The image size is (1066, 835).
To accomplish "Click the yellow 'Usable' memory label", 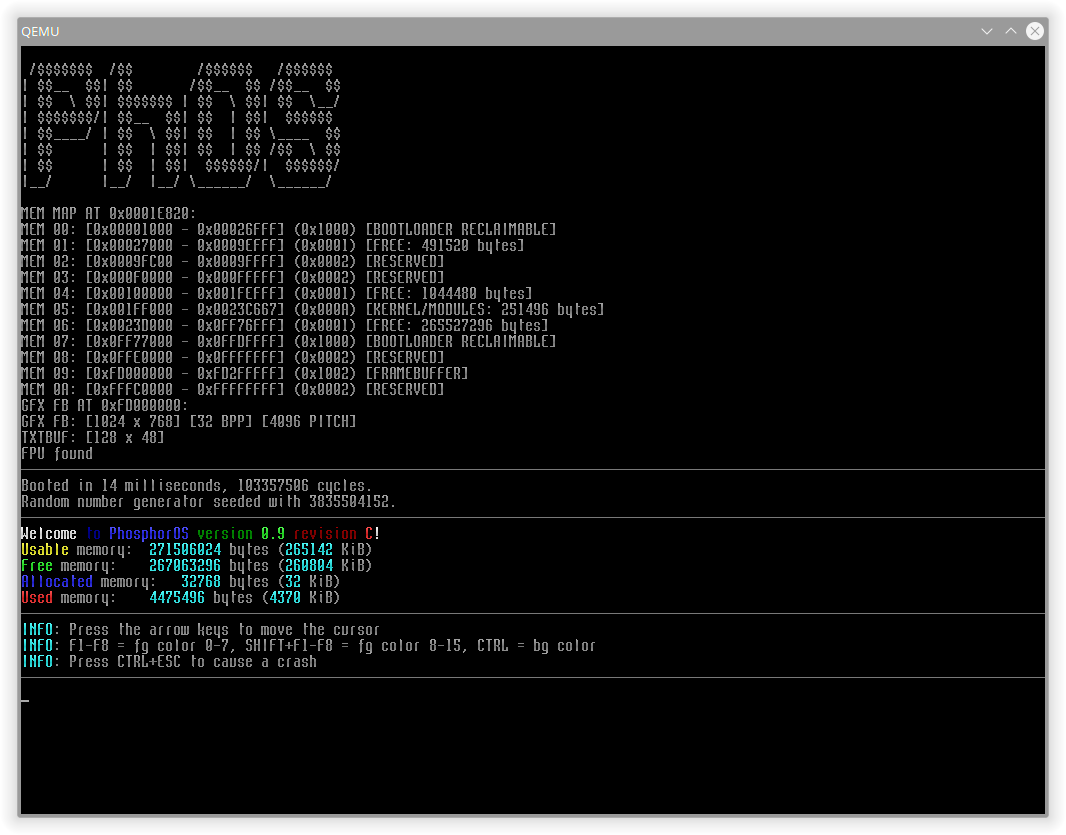I will (45, 549).
